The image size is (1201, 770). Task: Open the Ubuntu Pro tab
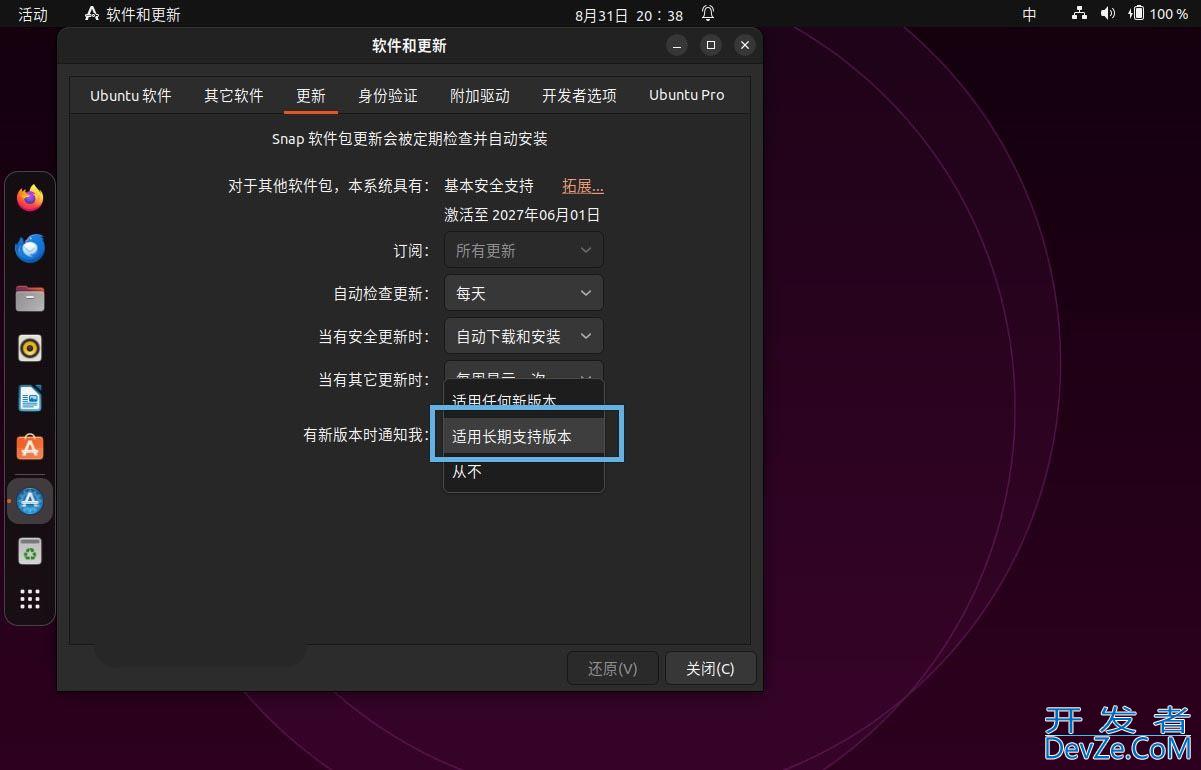[x=686, y=95]
